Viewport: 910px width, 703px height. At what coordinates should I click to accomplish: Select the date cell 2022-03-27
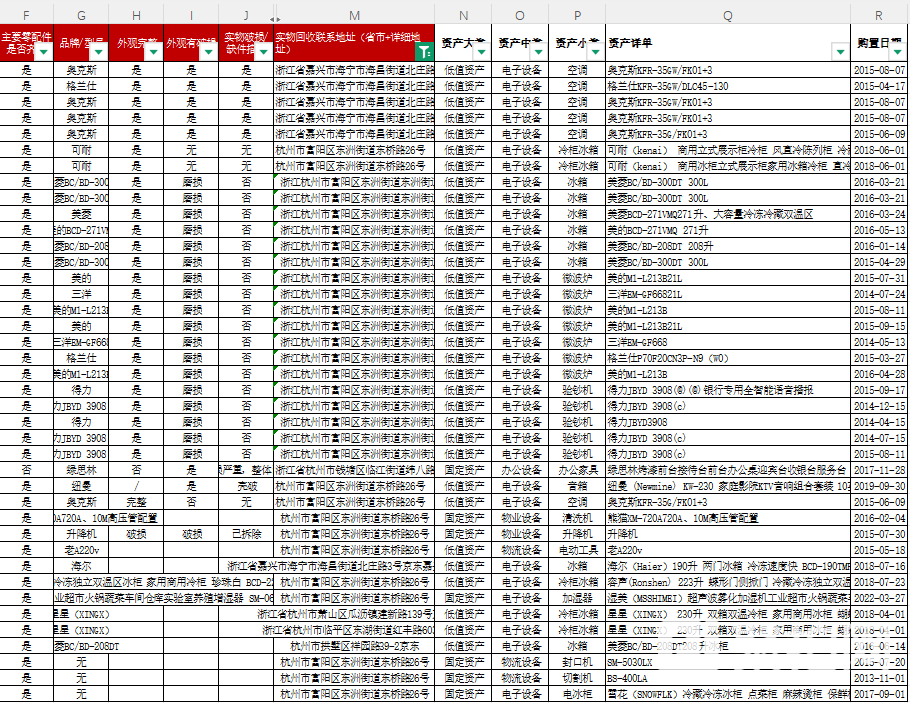[x=880, y=598]
